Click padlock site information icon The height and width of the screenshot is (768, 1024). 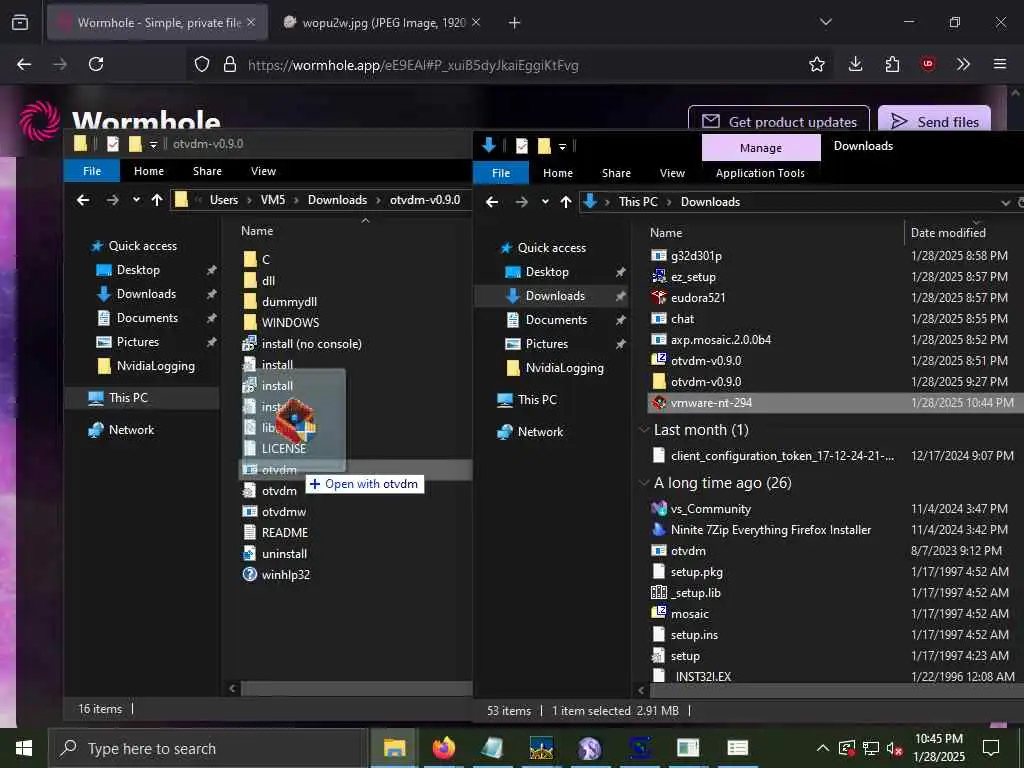tap(229, 64)
